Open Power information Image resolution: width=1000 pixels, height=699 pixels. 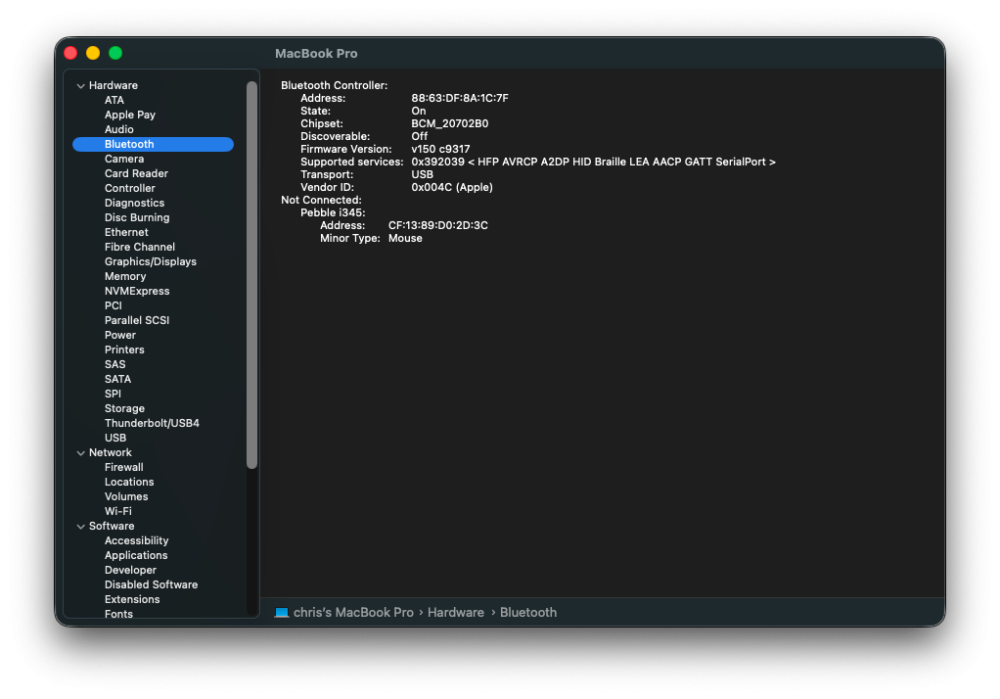pos(121,335)
